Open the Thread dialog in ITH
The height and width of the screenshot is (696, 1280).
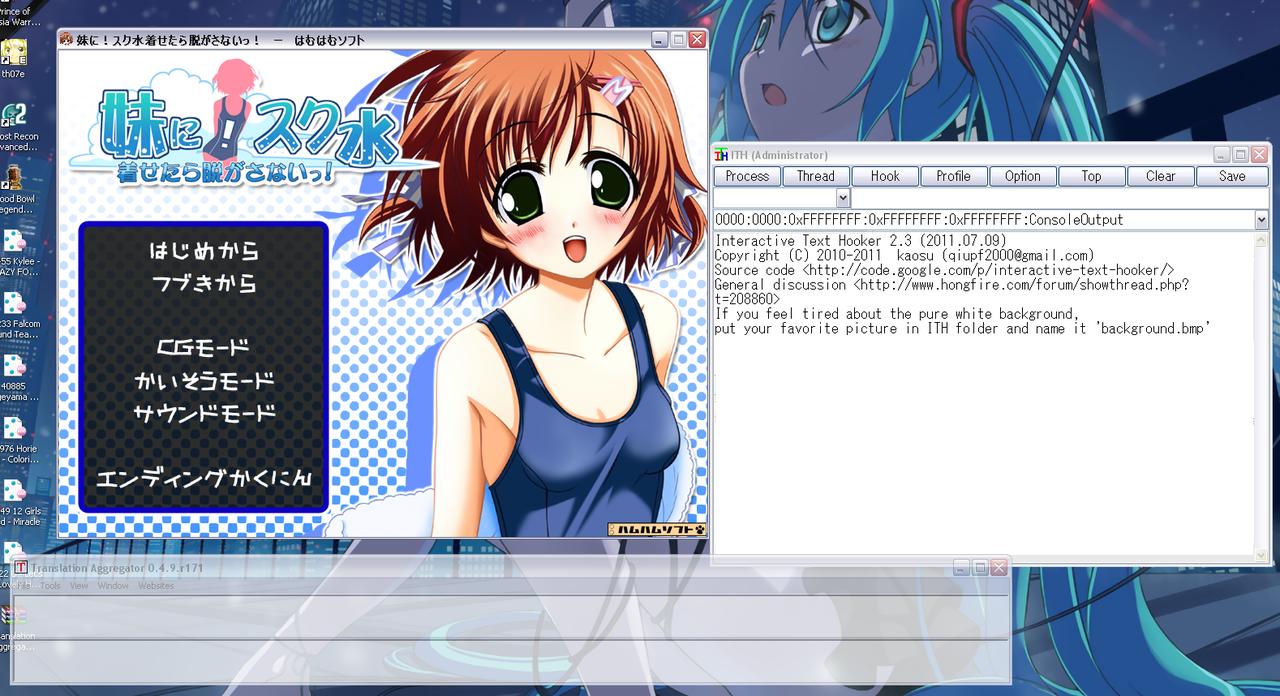(x=815, y=176)
